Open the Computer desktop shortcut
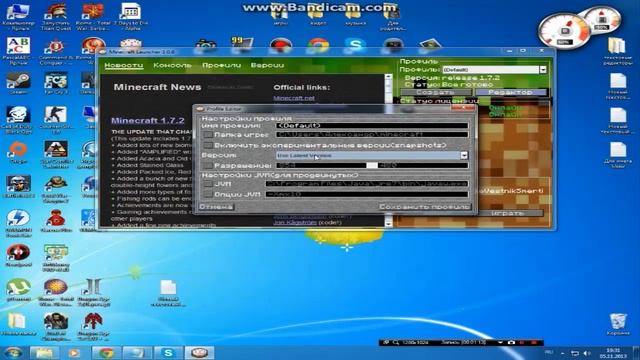 click(18, 16)
